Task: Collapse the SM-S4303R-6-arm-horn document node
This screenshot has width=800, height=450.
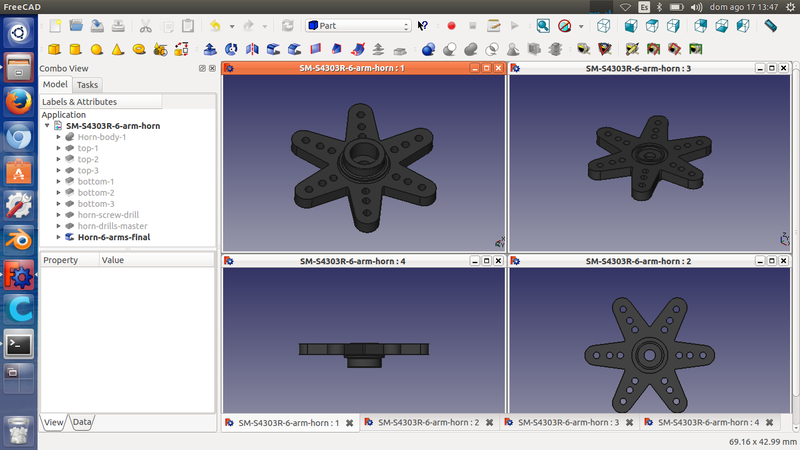Action: (47, 126)
